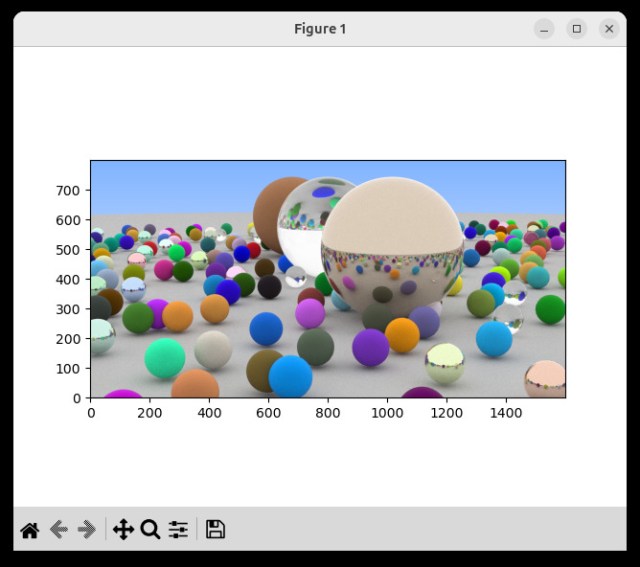The height and width of the screenshot is (567, 640).
Task: Toggle the Pan axes tool
Action: coord(123,530)
